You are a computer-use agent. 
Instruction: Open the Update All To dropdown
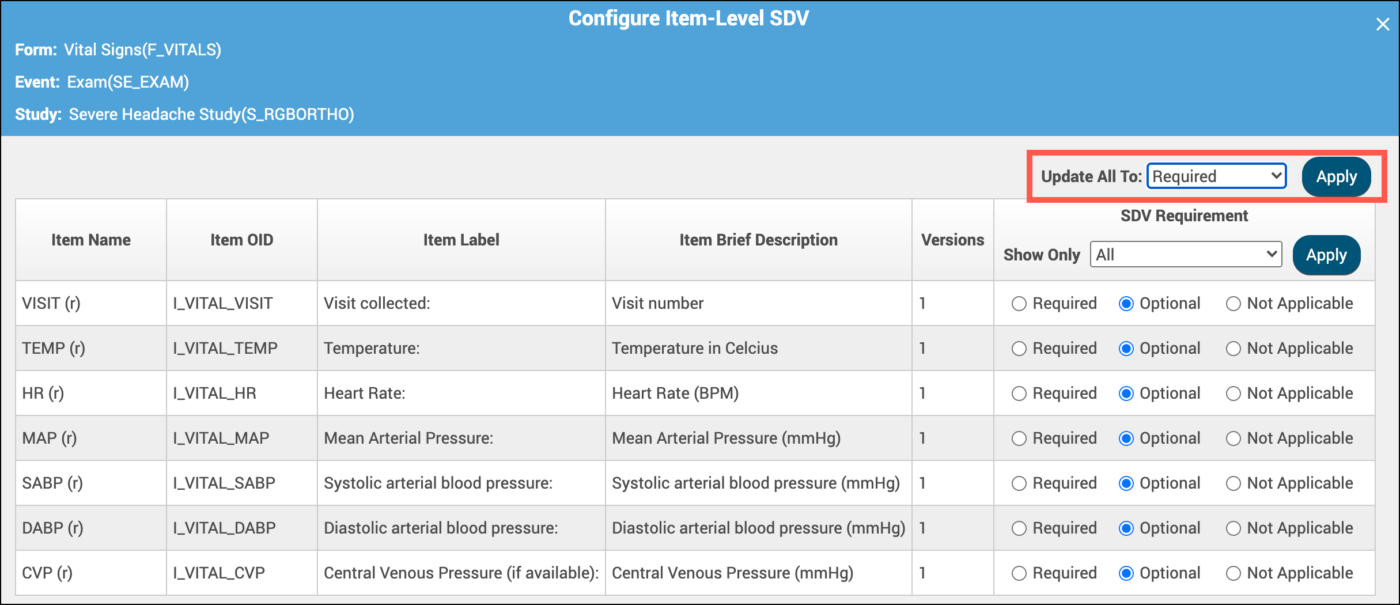(1216, 175)
